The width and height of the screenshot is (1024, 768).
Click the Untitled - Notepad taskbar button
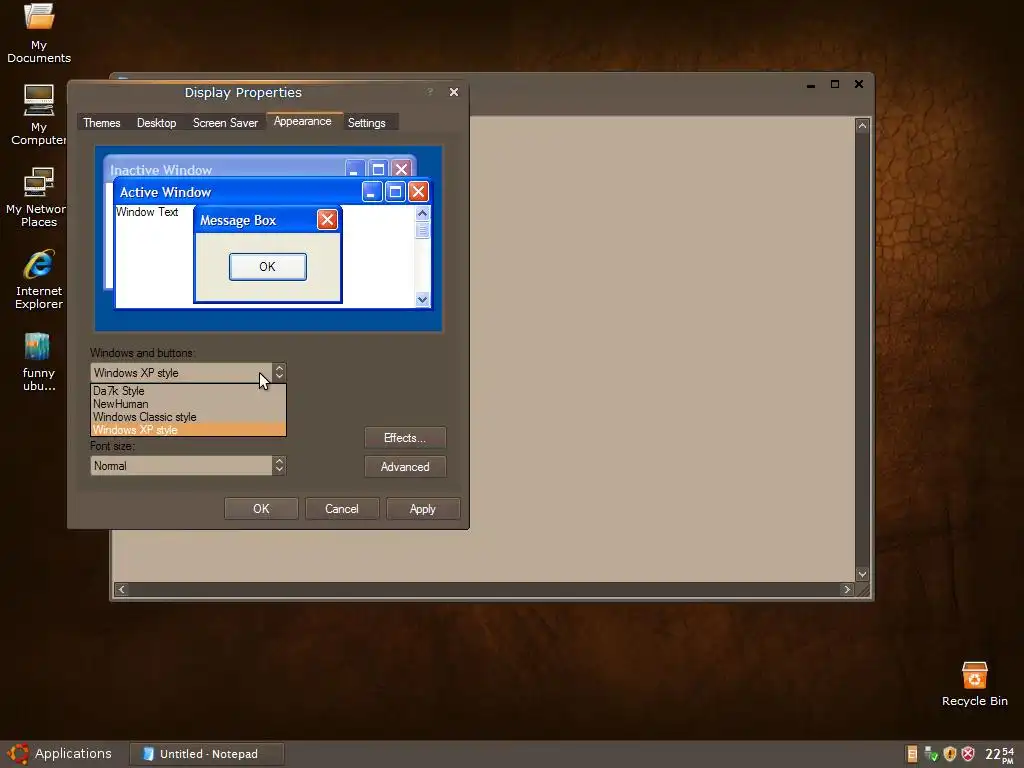[206, 754]
